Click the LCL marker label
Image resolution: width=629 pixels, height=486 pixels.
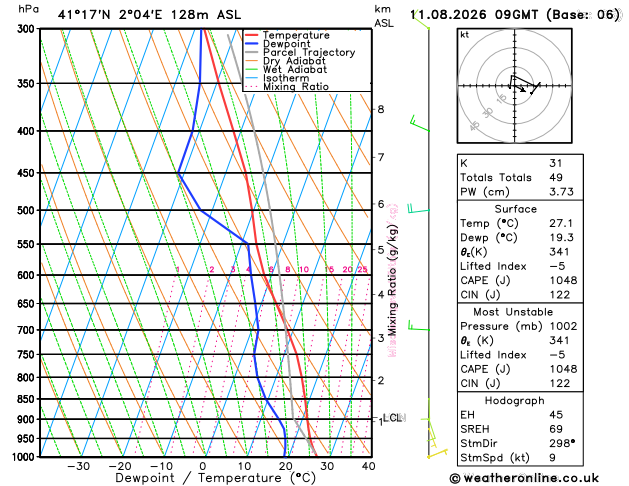tap(392, 418)
